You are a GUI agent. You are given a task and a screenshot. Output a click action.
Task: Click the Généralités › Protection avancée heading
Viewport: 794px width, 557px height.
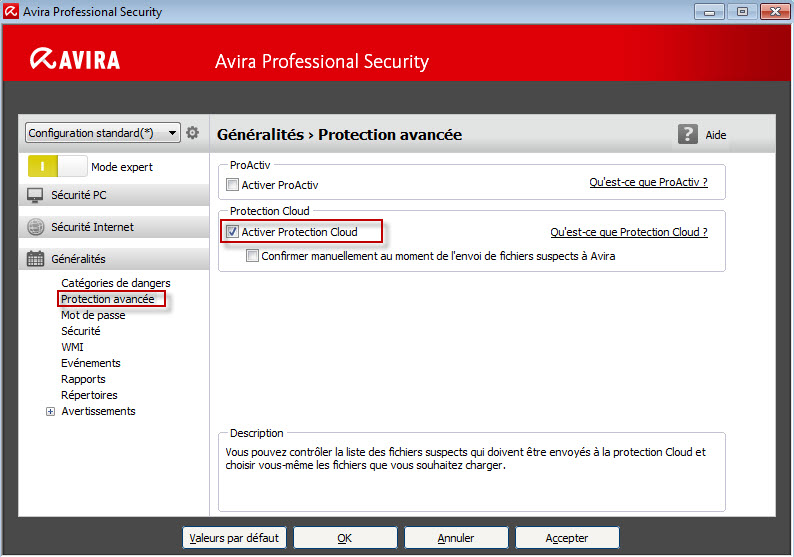(339, 135)
